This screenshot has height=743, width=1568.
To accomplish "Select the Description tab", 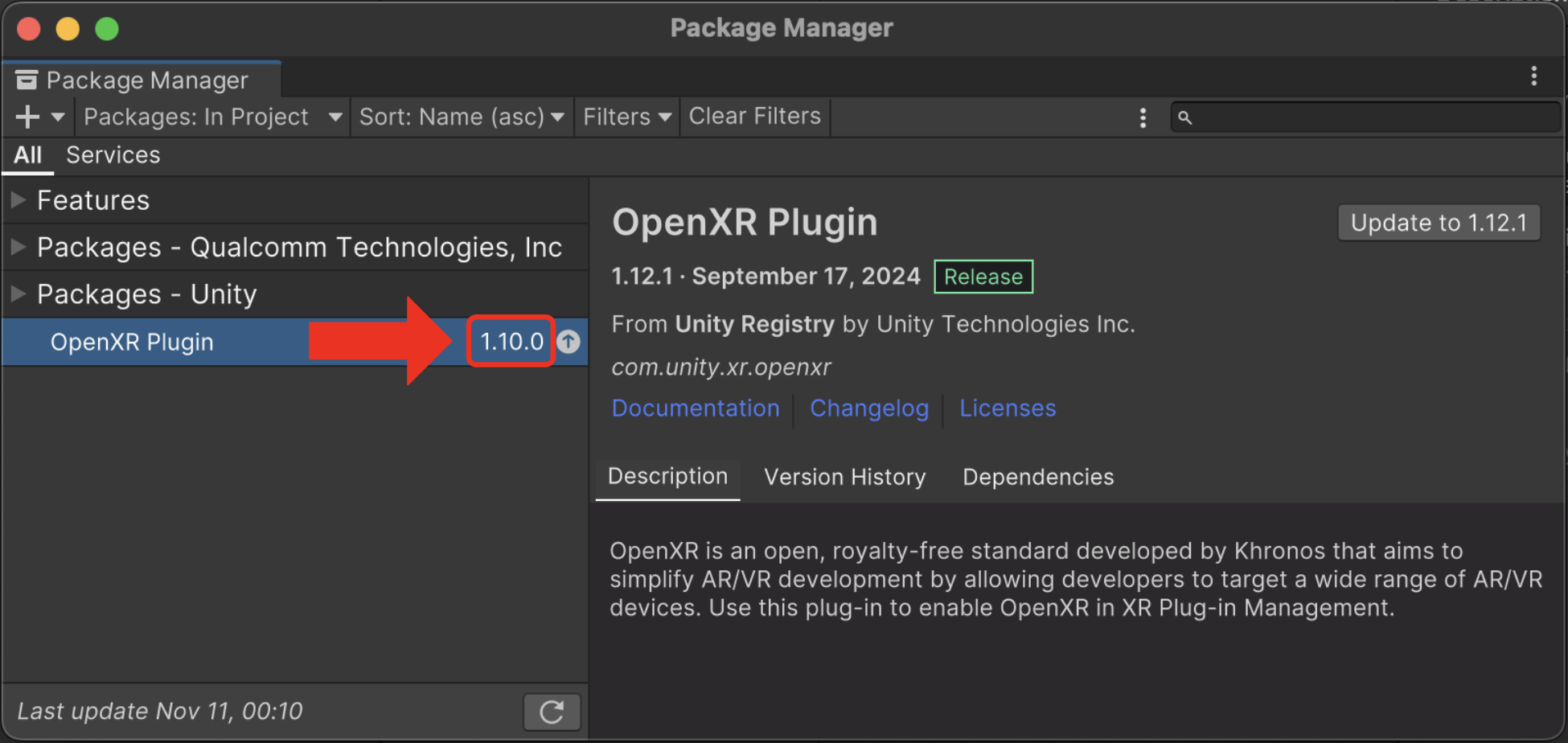I will click(667, 478).
